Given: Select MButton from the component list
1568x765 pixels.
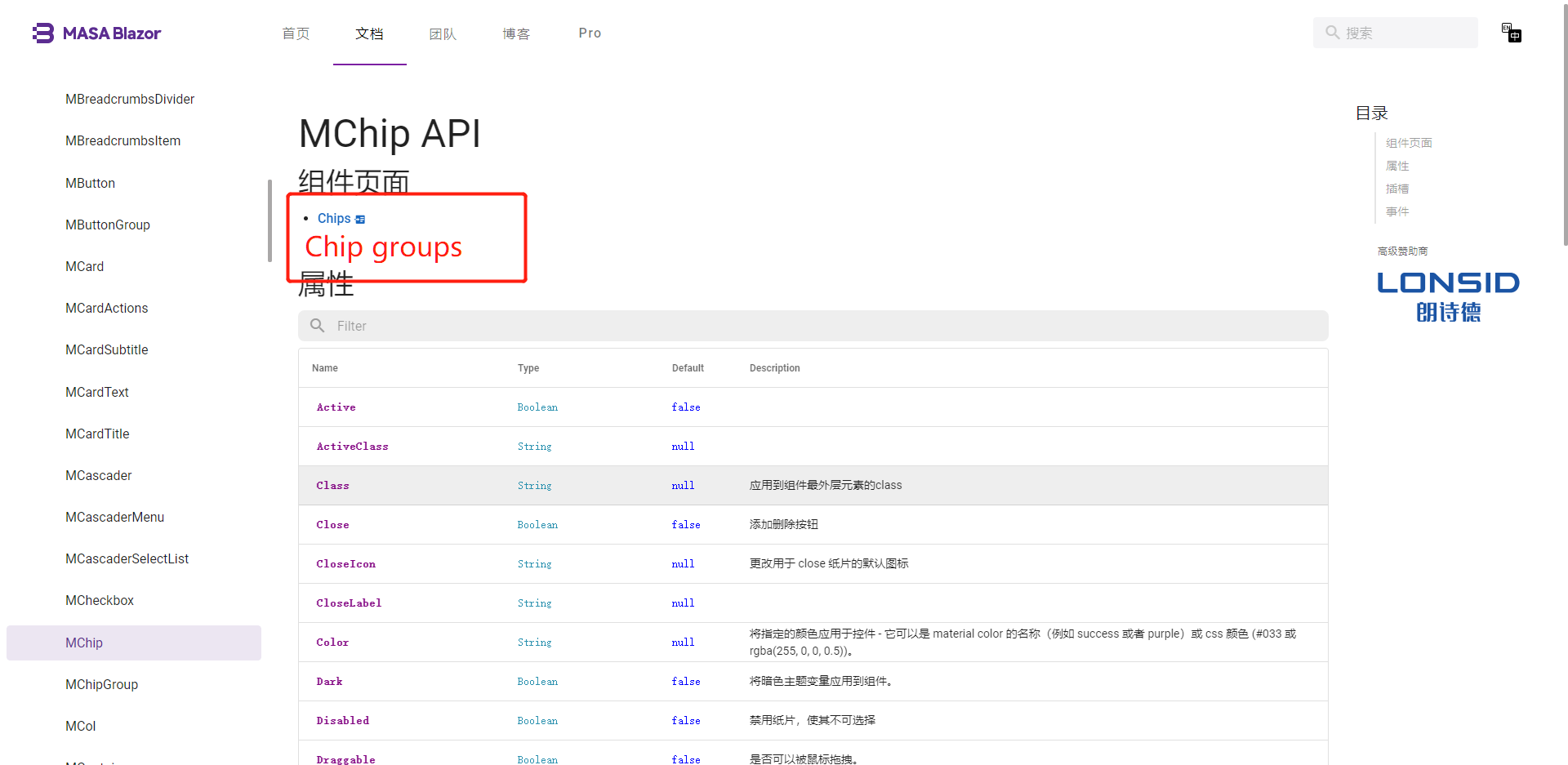Looking at the screenshot, I should [x=90, y=183].
